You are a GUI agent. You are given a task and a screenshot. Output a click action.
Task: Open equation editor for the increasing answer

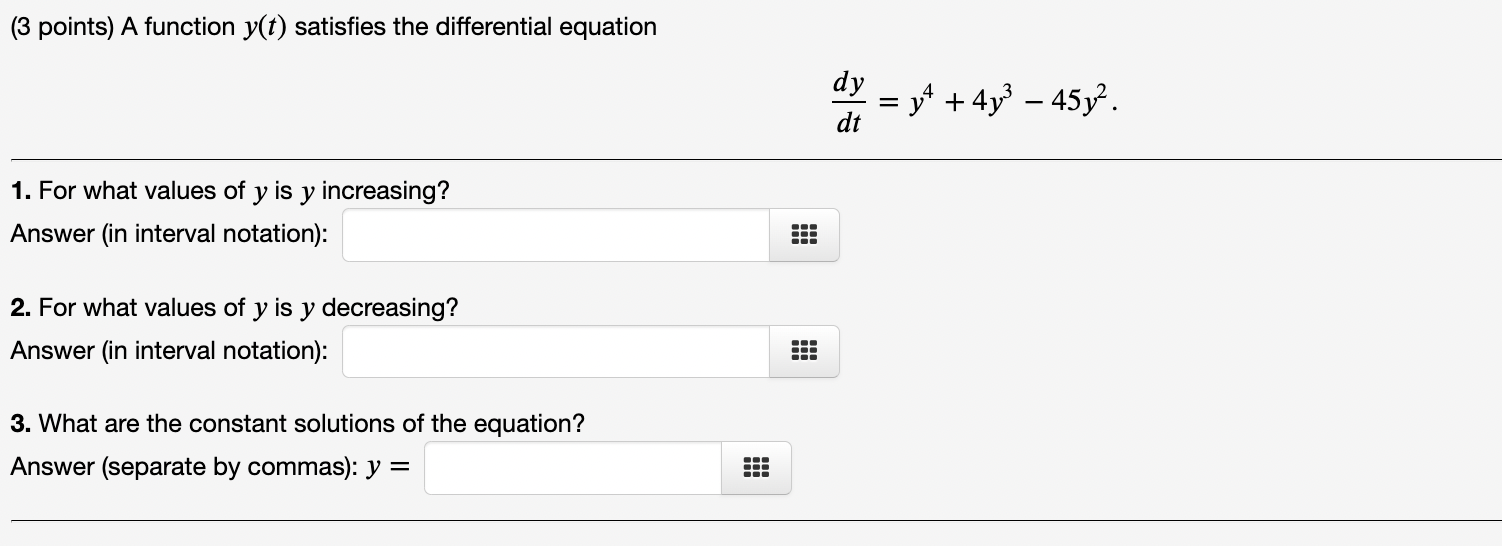pyautogui.click(x=804, y=235)
